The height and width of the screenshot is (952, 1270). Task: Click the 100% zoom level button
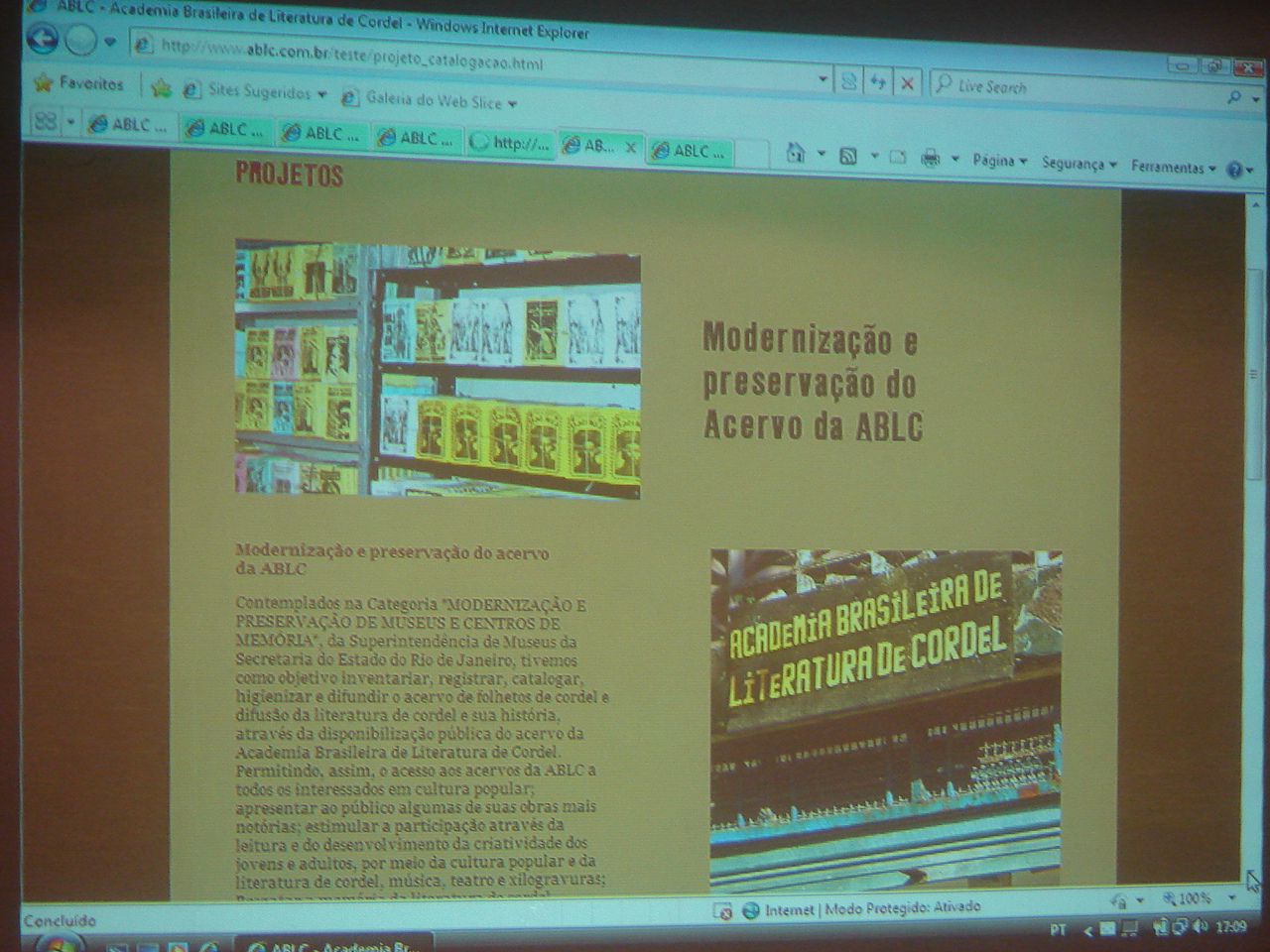tap(1187, 898)
